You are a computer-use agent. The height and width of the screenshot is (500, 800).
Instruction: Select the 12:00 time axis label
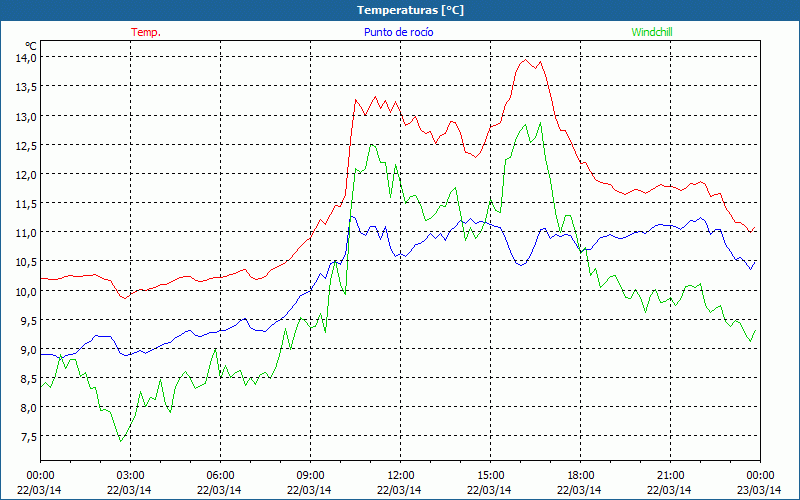coord(400,475)
